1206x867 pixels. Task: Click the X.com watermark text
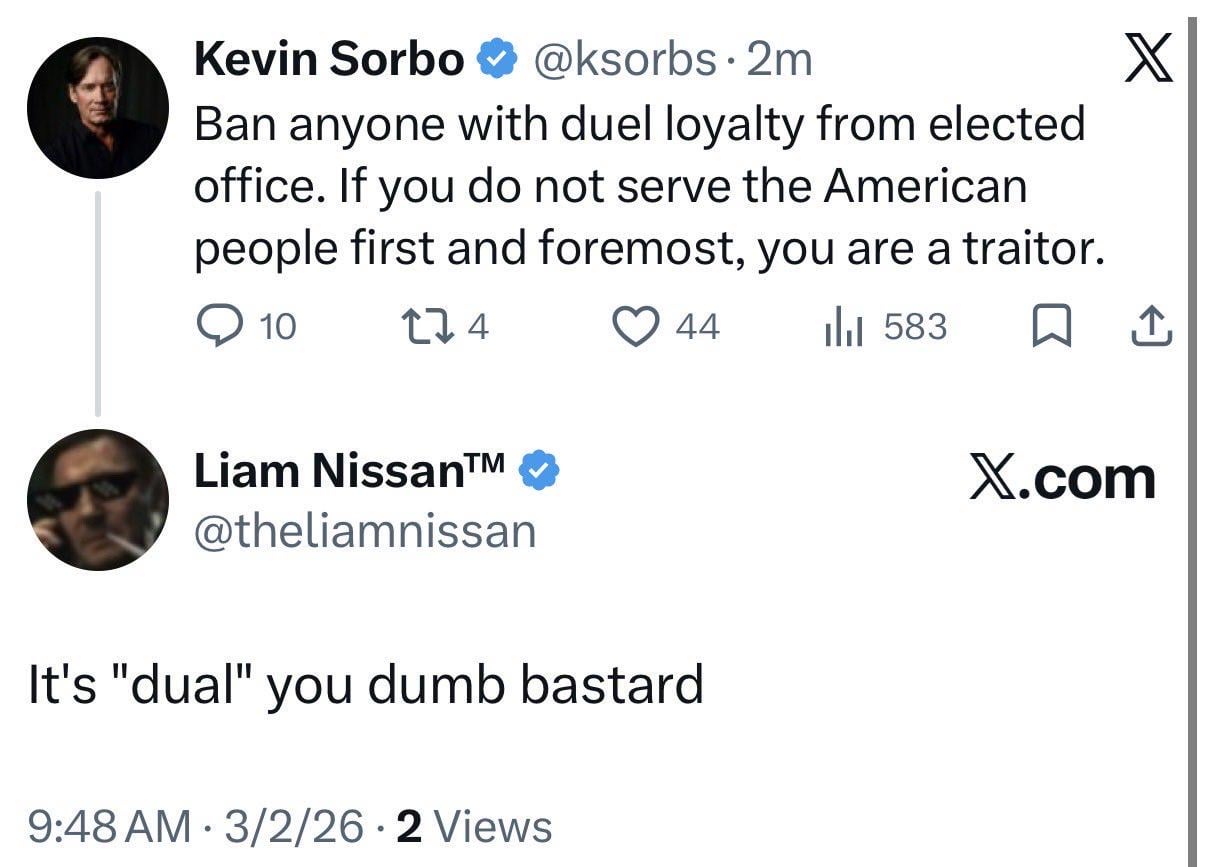[1062, 479]
